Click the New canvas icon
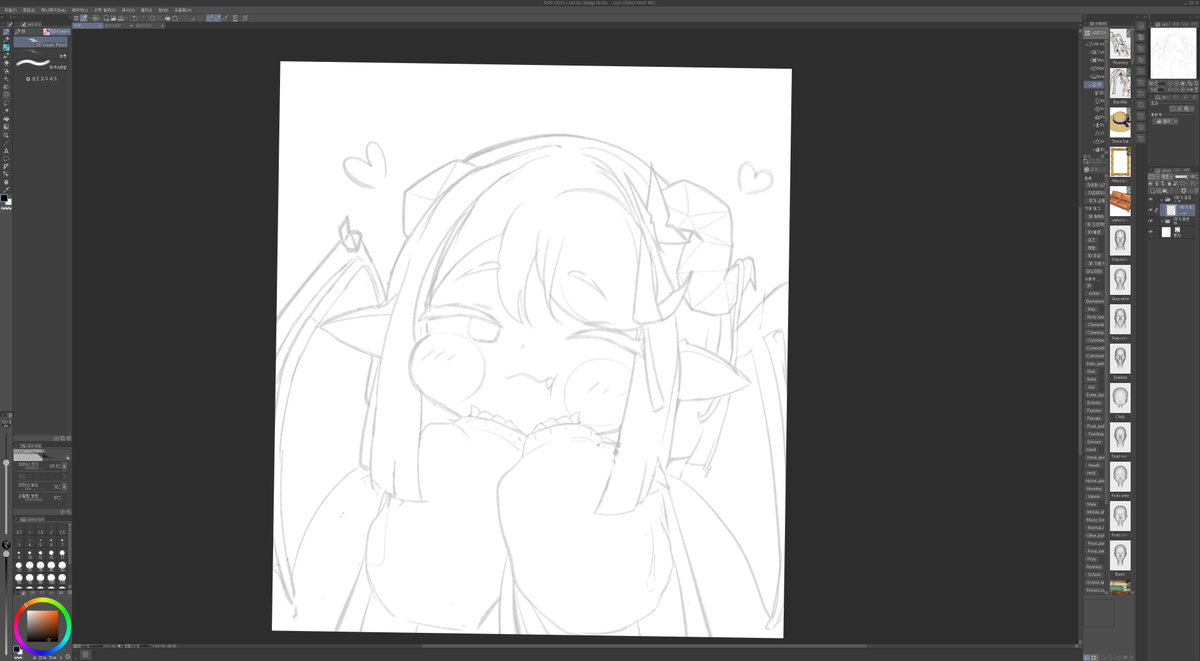Image resolution: width=1200 pixels, height=661 pixels. pyautogui.click(x=106, y=18)
